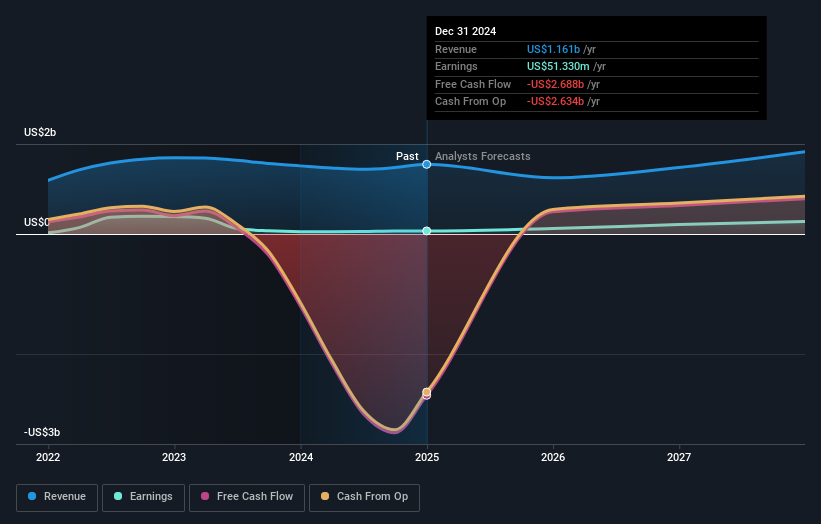Click the 2022 x-axis label
Screen dimensions: 821x524
pyautogui.click(x=48, y=457)
